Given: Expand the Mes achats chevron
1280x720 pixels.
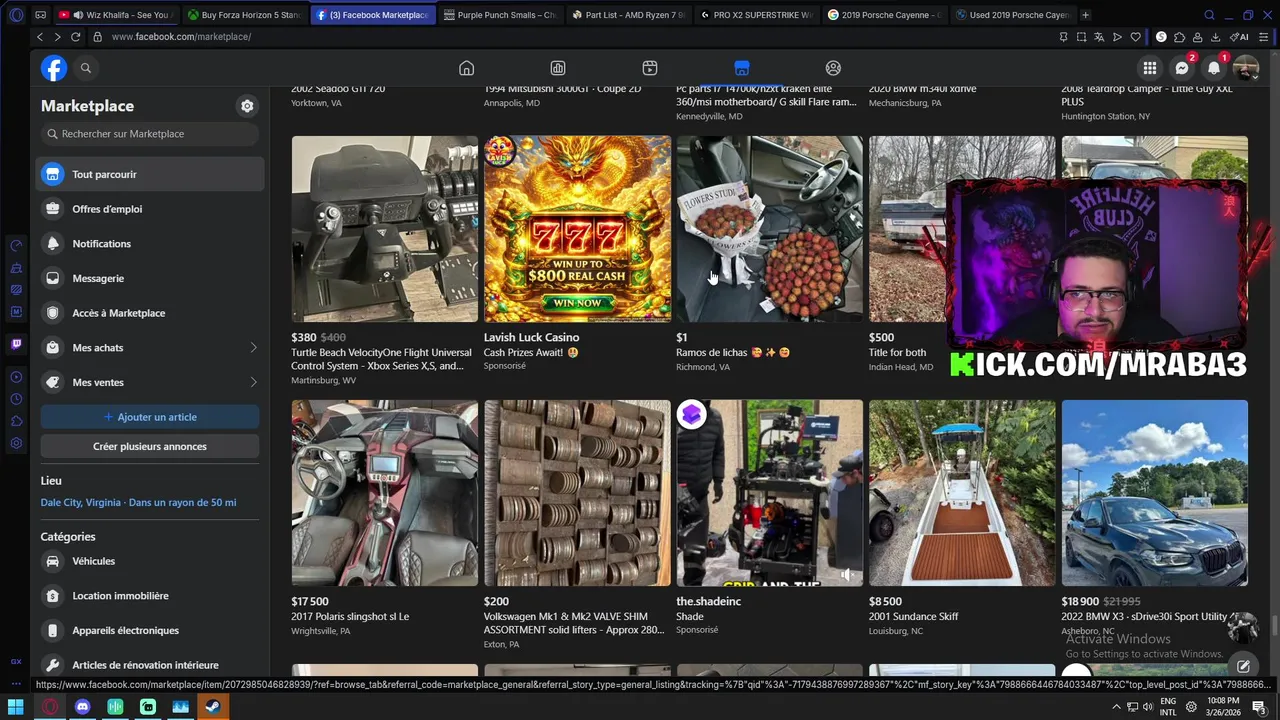Looking at the screenshot, I should [x=253, y=348].
